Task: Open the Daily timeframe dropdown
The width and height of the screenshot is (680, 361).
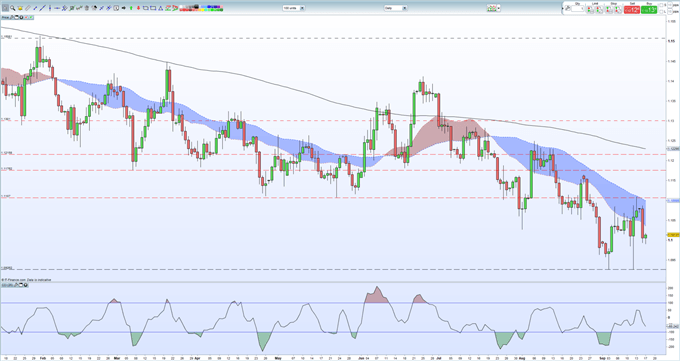Action: click(395, 8)
